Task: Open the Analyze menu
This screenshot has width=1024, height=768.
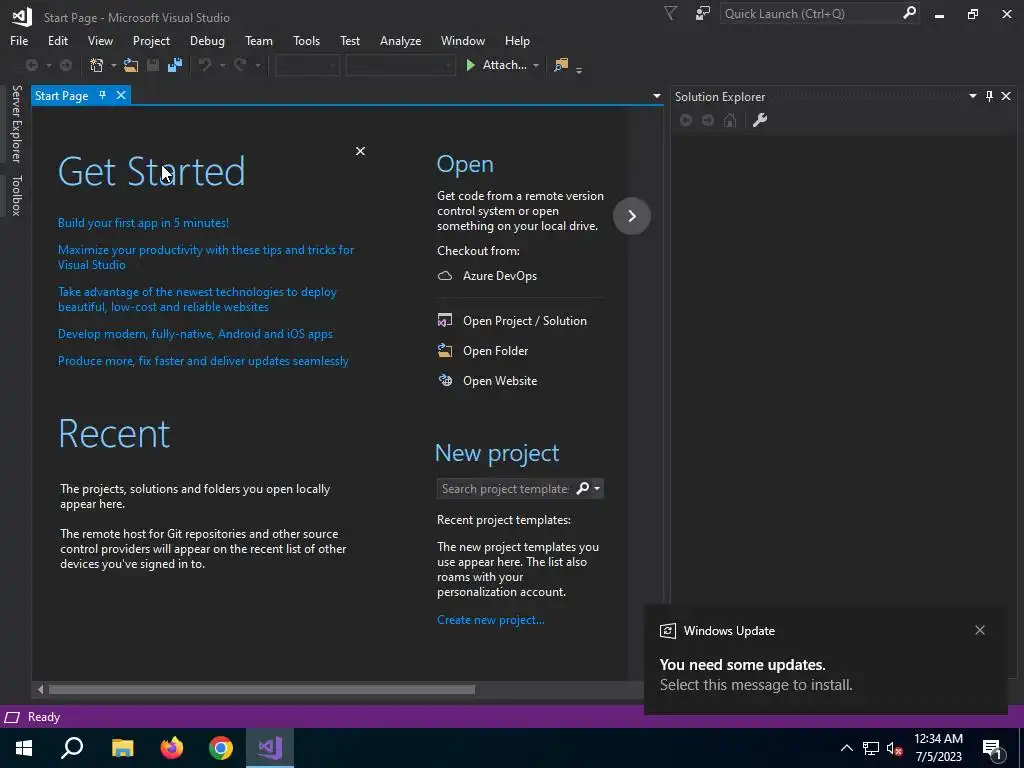Action: pos(400,40)
